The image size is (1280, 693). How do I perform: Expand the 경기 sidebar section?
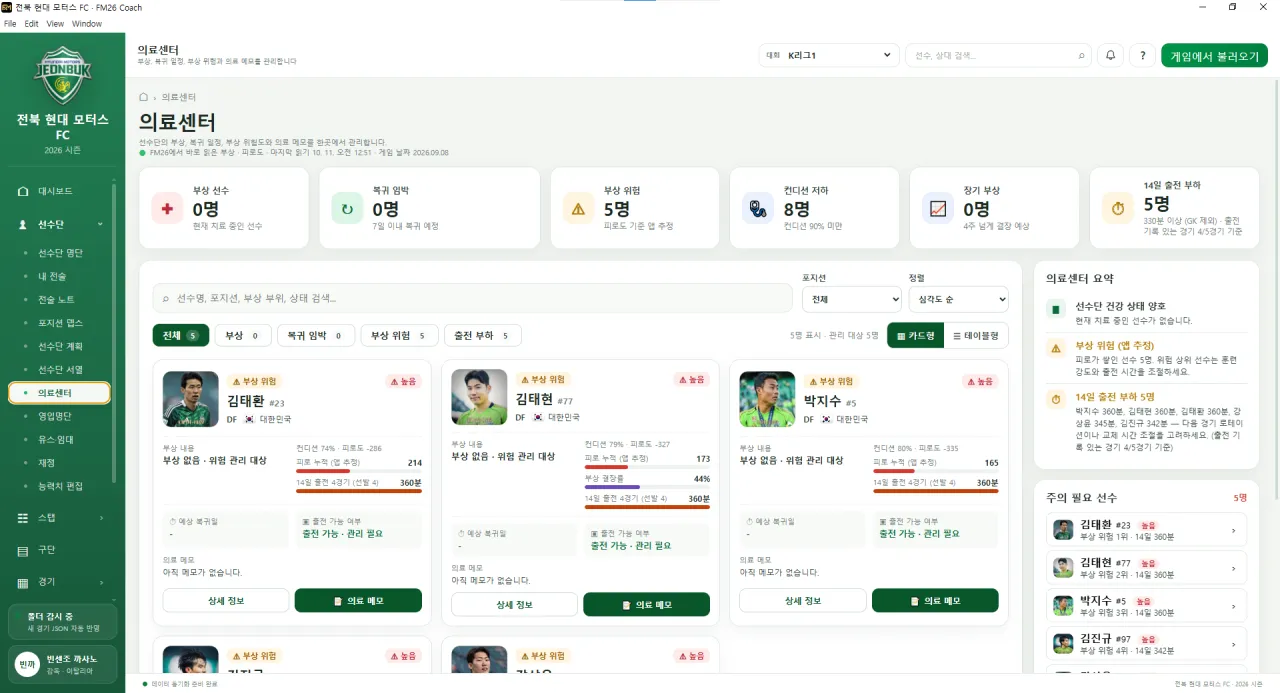(102, 582)
